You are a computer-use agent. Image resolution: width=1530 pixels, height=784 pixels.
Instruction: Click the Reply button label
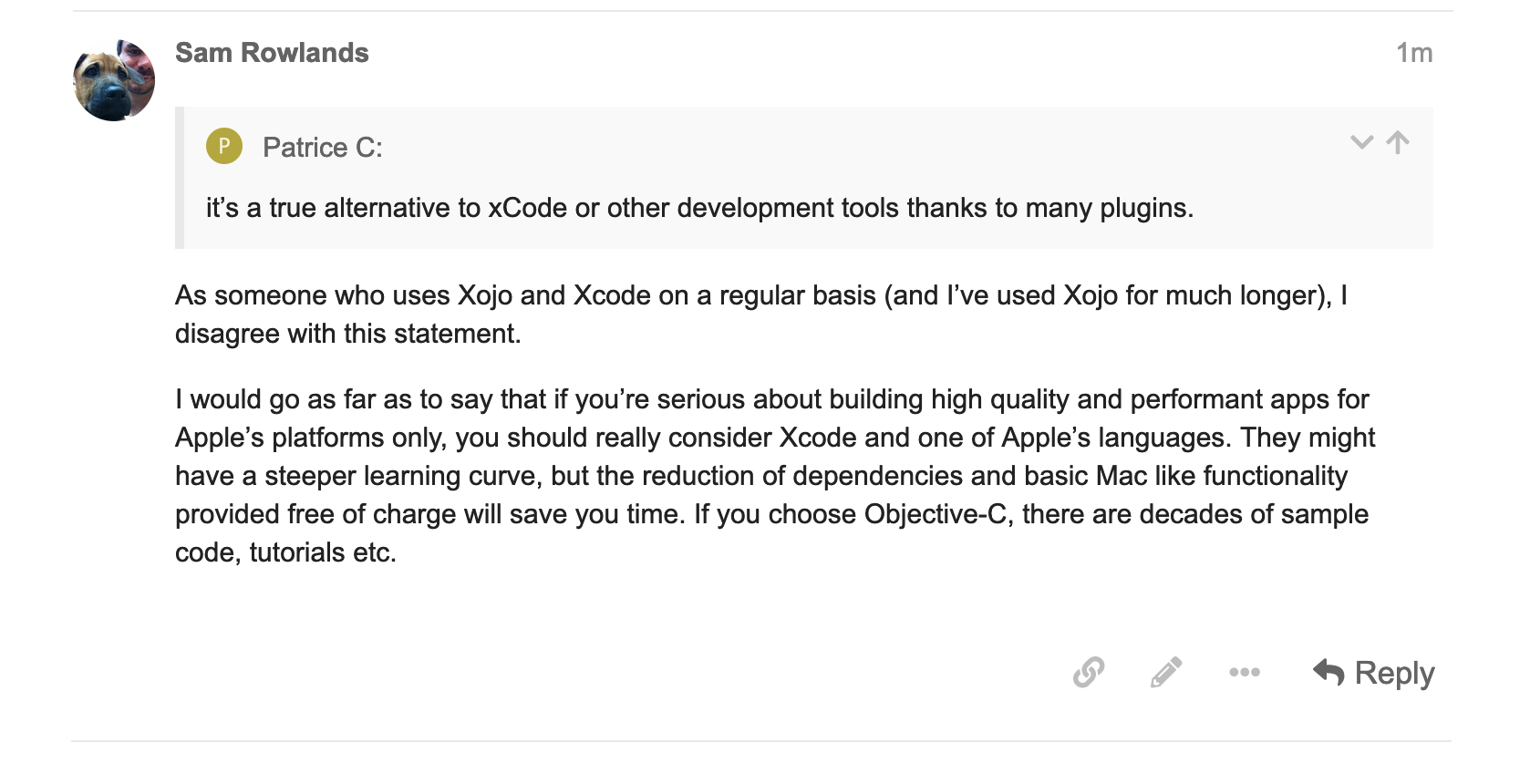click(1394, 673)
